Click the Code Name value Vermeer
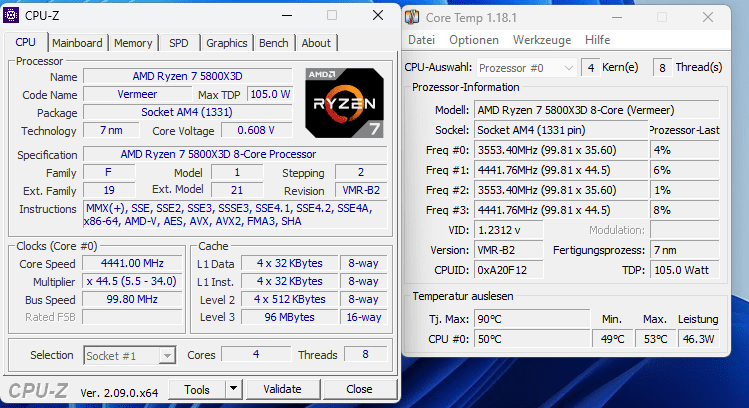Image resolution: width=749 pixels, height=408 pixels. [x=138, y=94]
